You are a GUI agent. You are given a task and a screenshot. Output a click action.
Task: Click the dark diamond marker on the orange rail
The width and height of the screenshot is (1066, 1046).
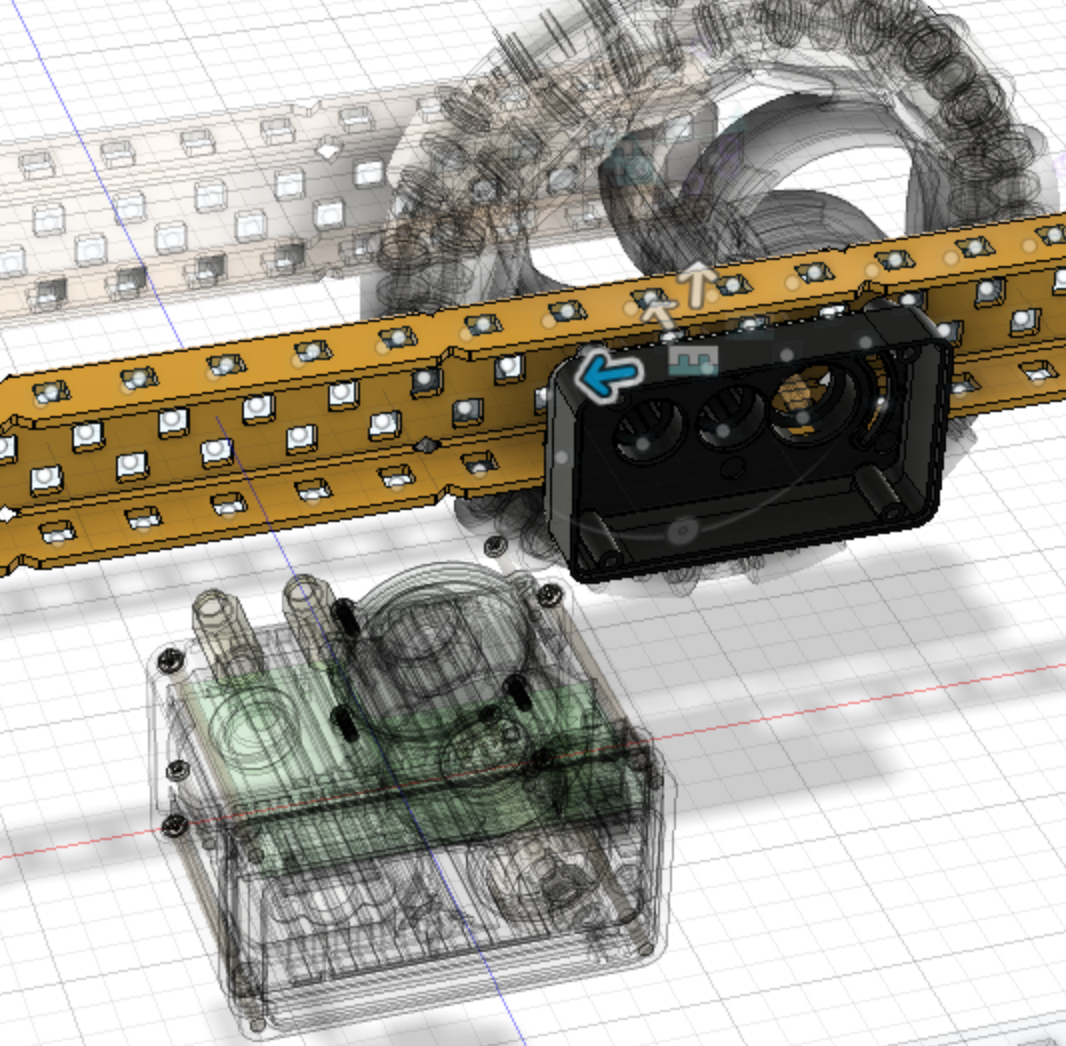(x=427, y=445)
